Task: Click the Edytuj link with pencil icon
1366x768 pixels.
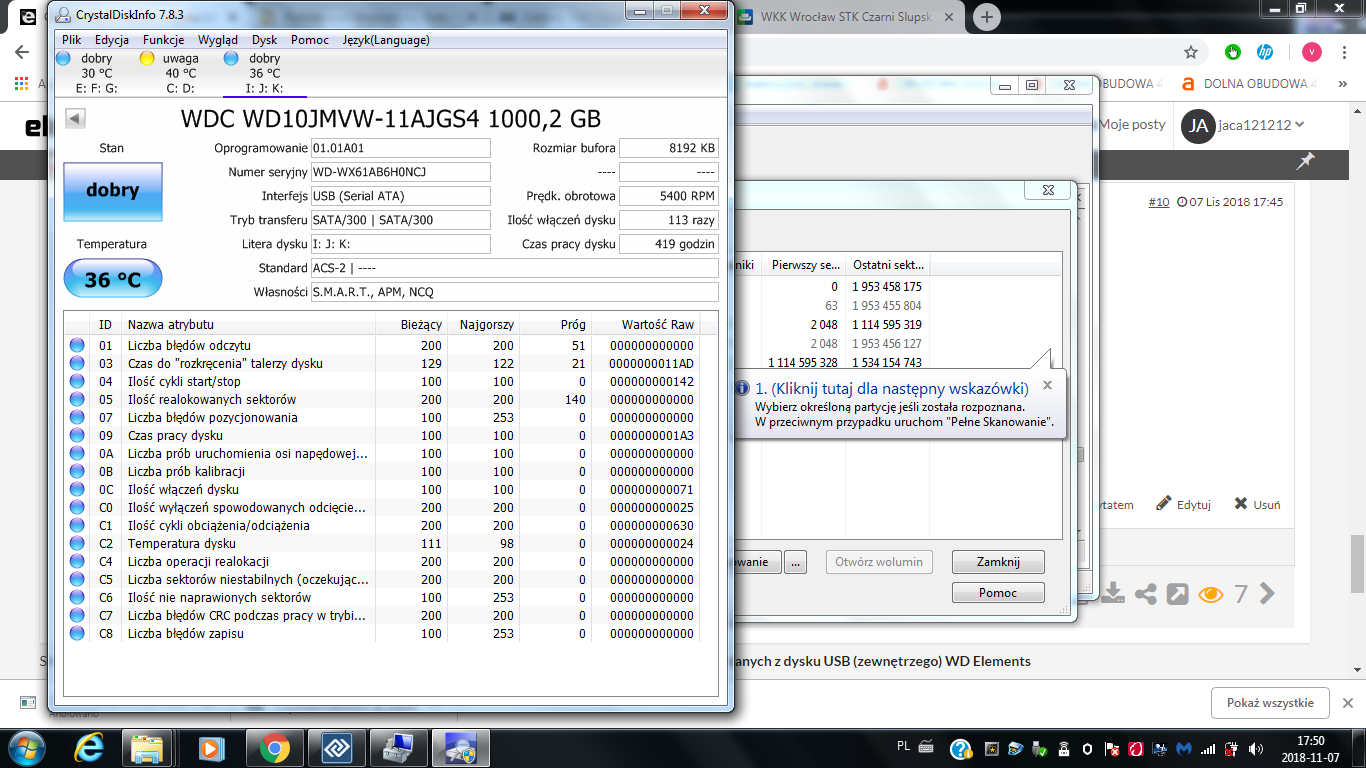Action: 1184,505
